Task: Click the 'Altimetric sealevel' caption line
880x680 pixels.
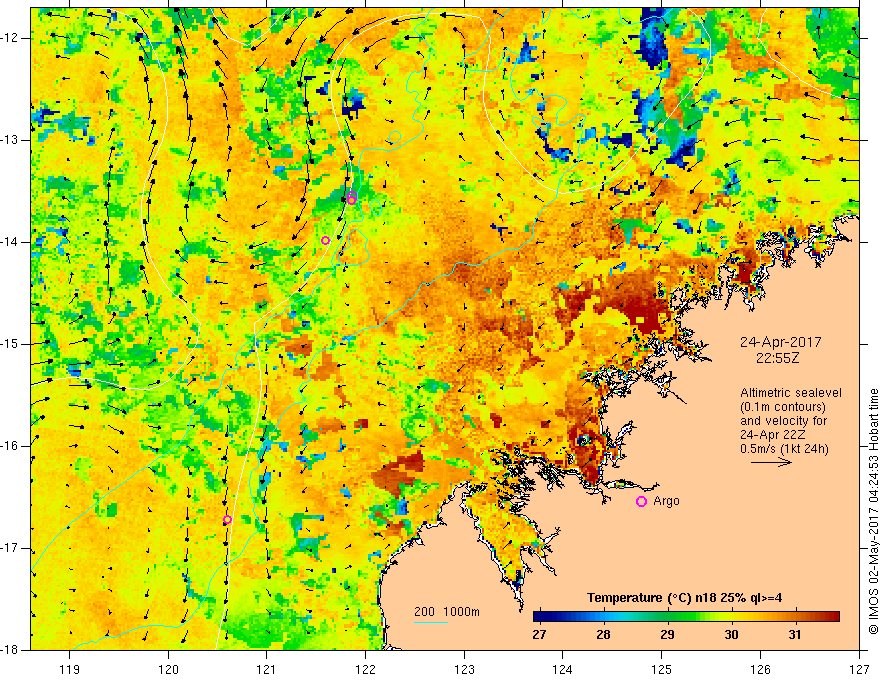Action: (x=791, y=393)
